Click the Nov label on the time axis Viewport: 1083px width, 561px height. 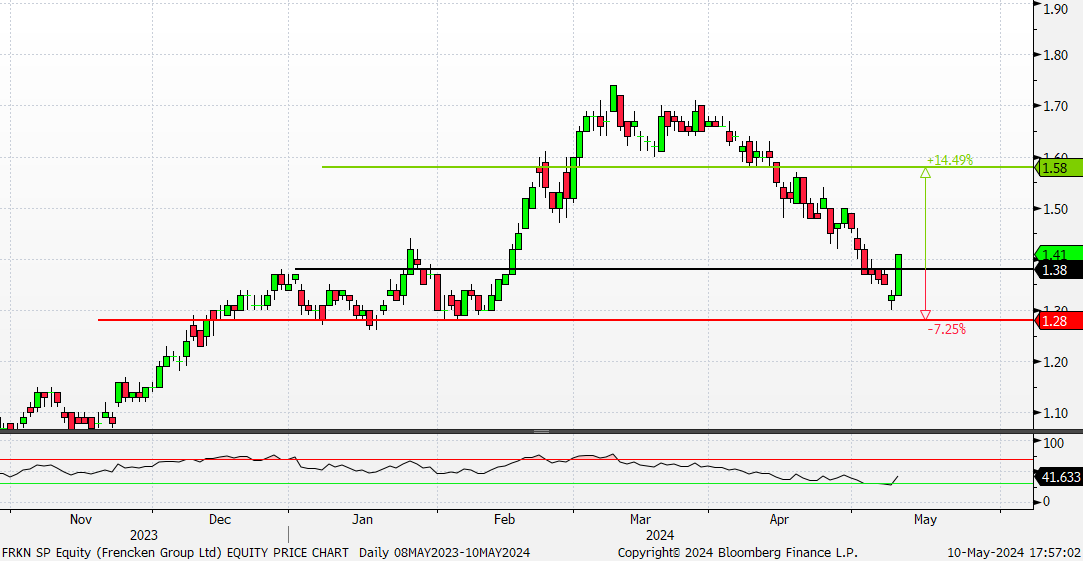pyautogui.click(x=81, y=520)
